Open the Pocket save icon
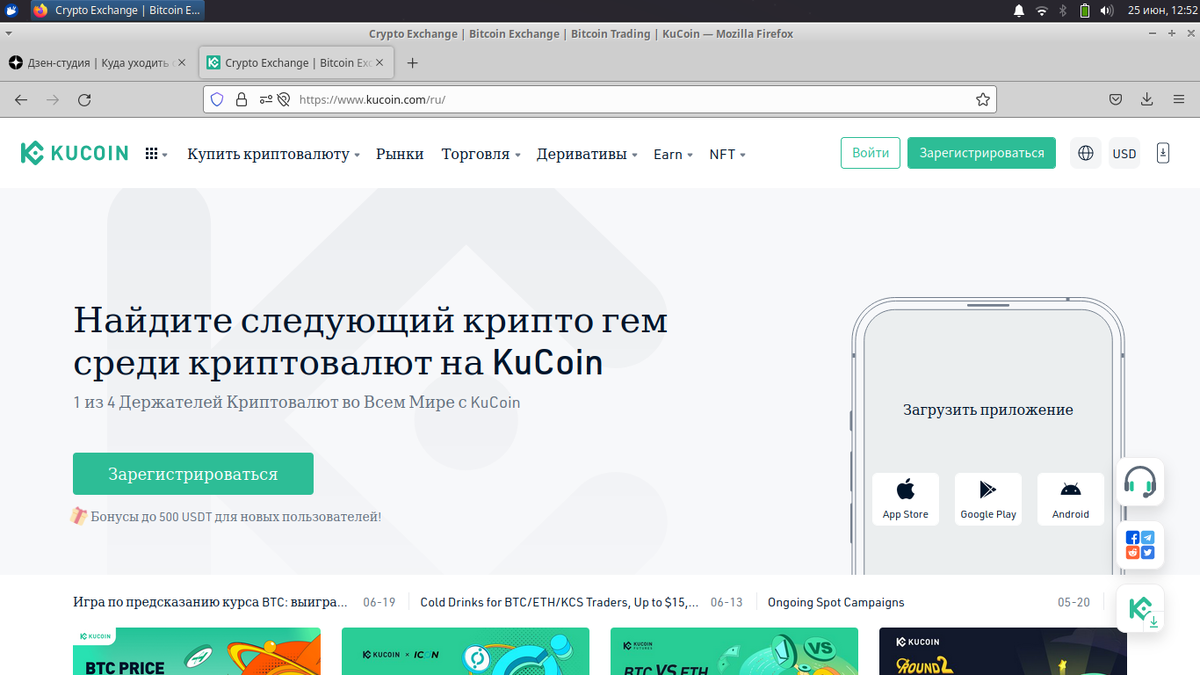 (x=1116, y=100)
